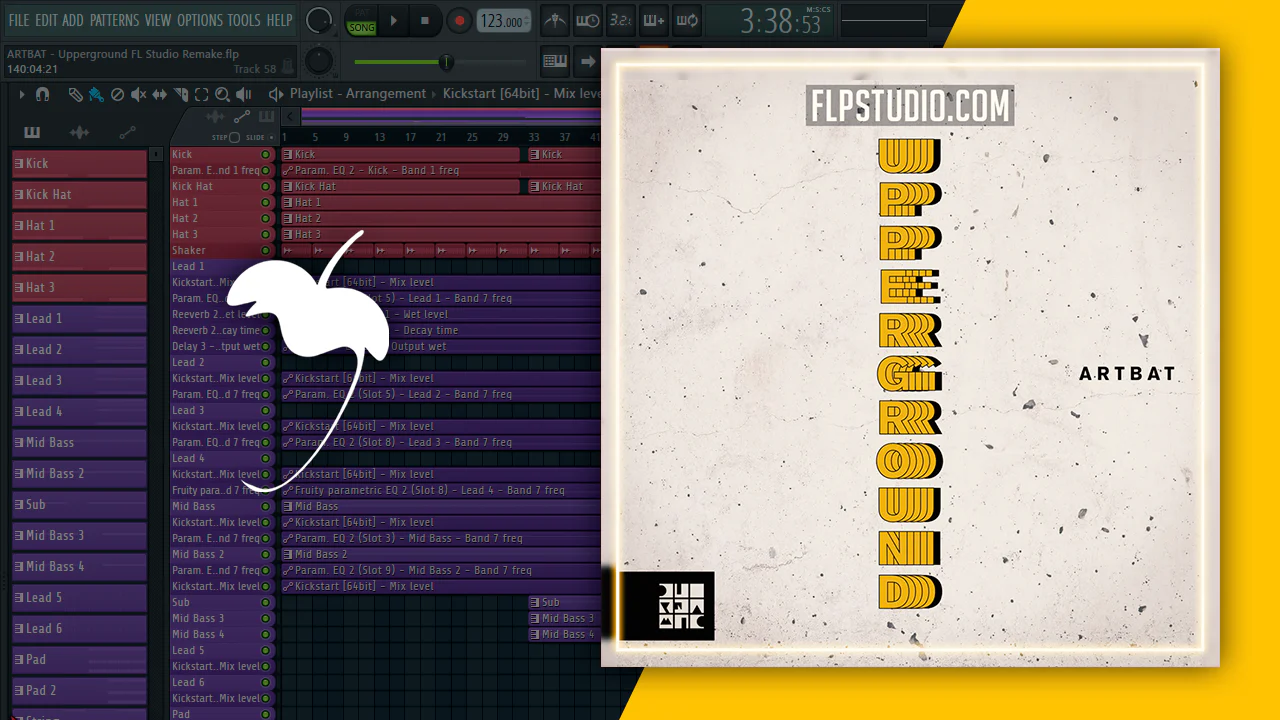Select Kick Hat pattern in picker panel

(x=79, y=194)
